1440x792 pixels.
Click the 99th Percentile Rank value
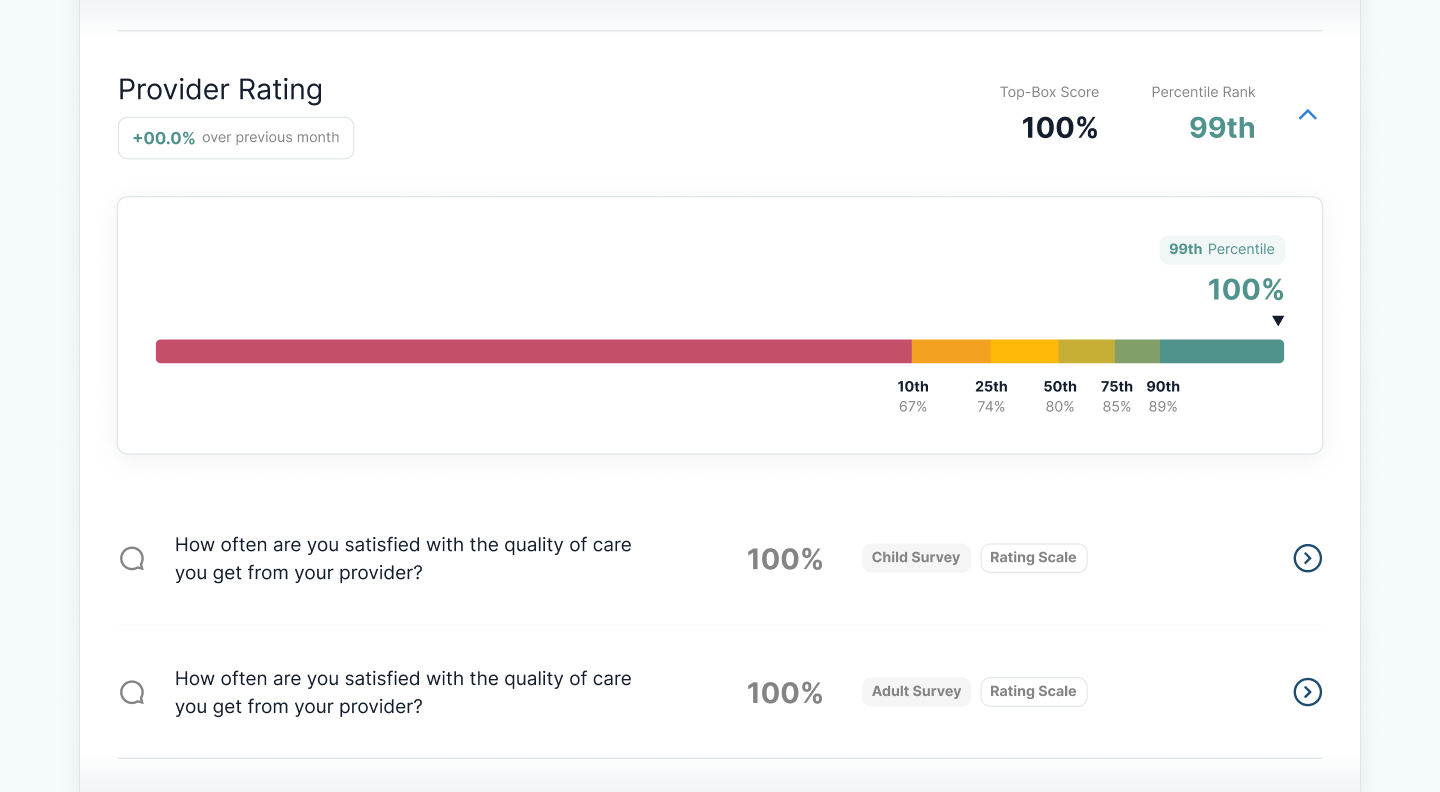1221,128
